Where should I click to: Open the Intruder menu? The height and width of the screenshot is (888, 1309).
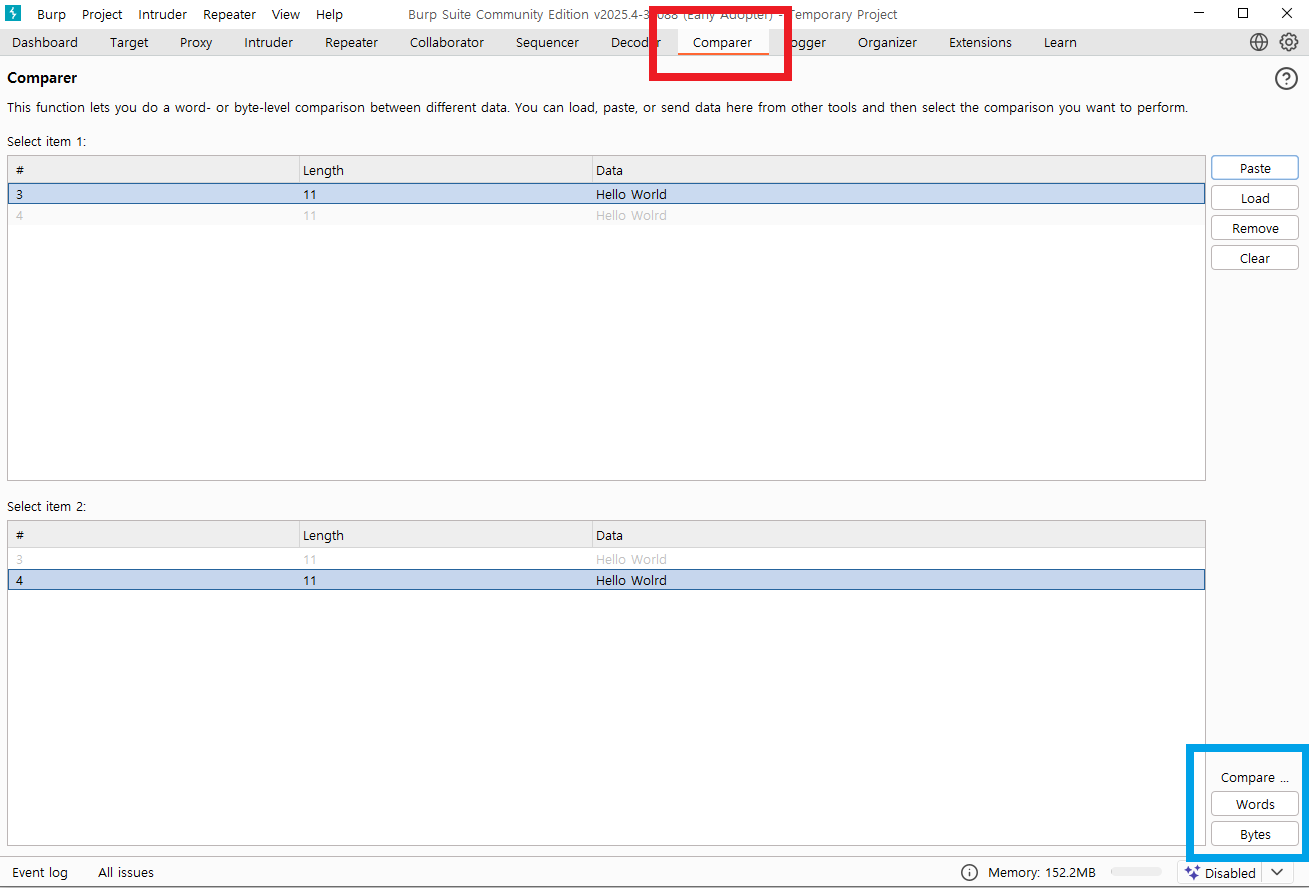click(162, 14)
